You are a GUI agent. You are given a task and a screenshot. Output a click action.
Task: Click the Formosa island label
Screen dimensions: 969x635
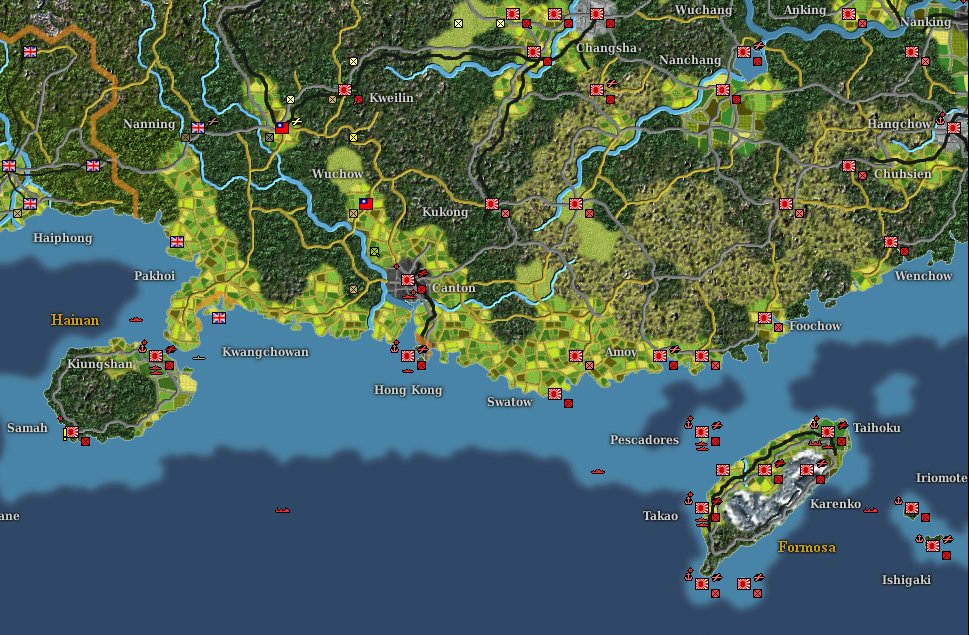coord(807,547)
